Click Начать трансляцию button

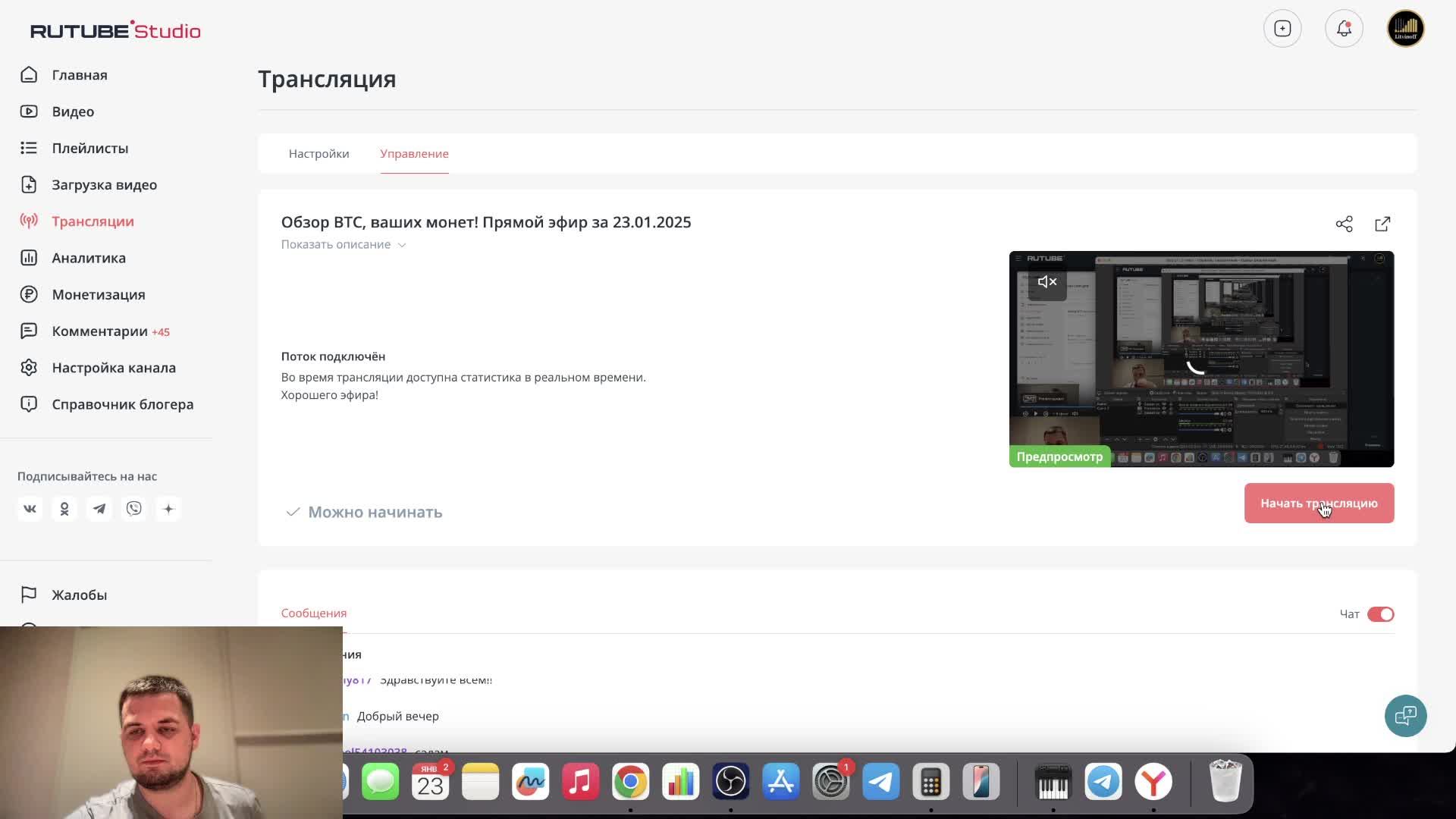tap(1319, 503)
